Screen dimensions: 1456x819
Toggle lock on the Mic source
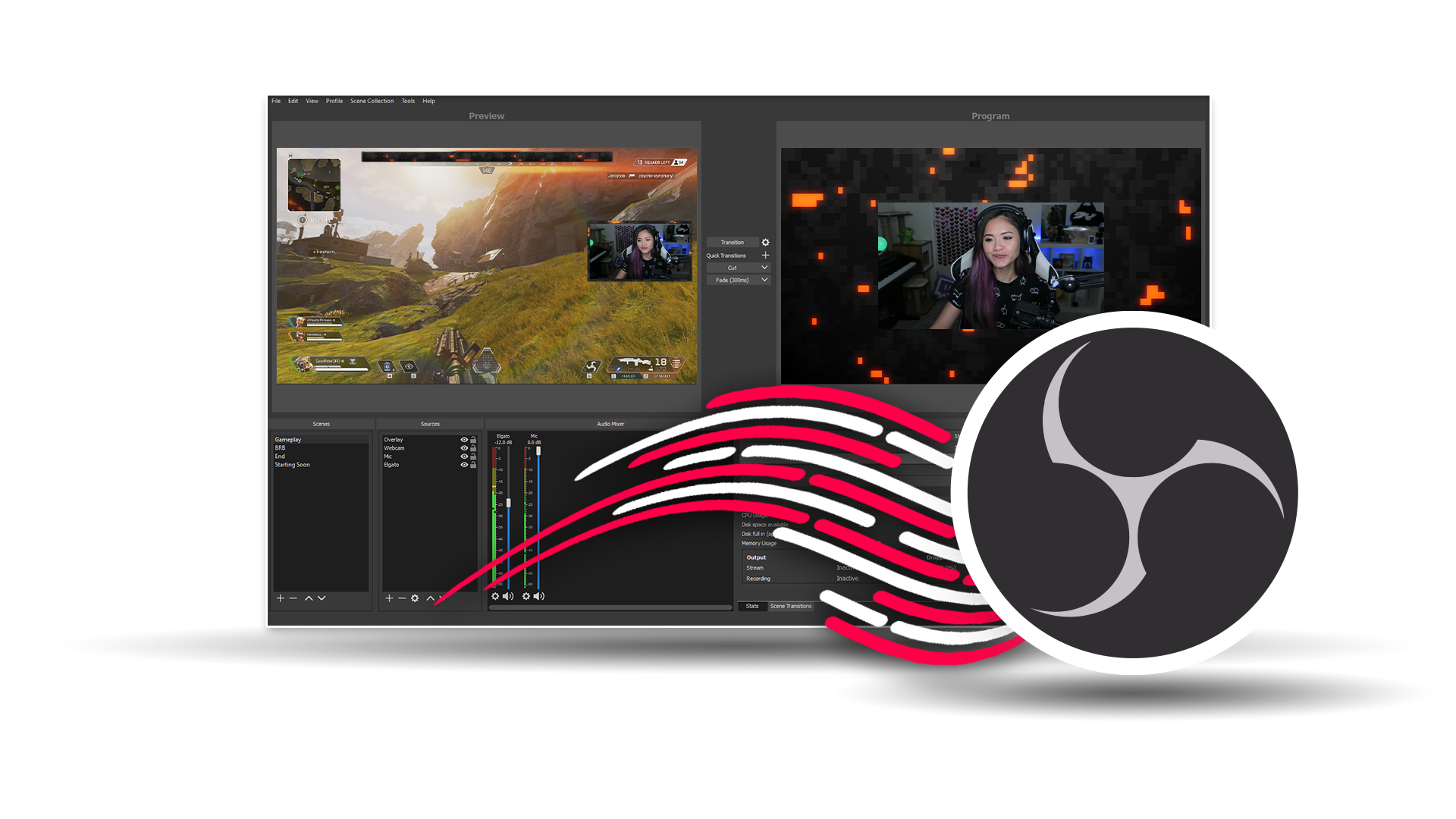coord(473,457)
